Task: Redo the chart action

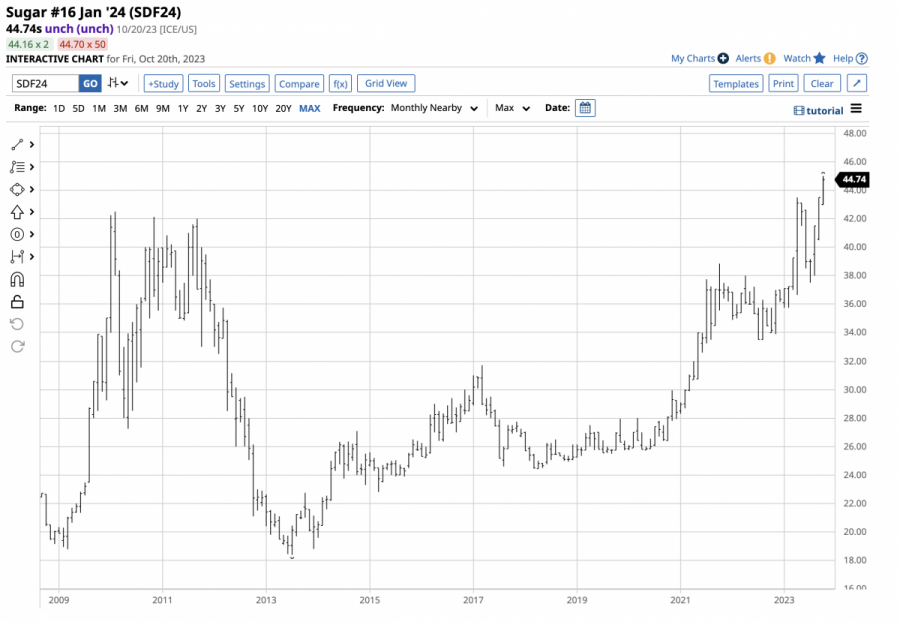Action: 17,347
